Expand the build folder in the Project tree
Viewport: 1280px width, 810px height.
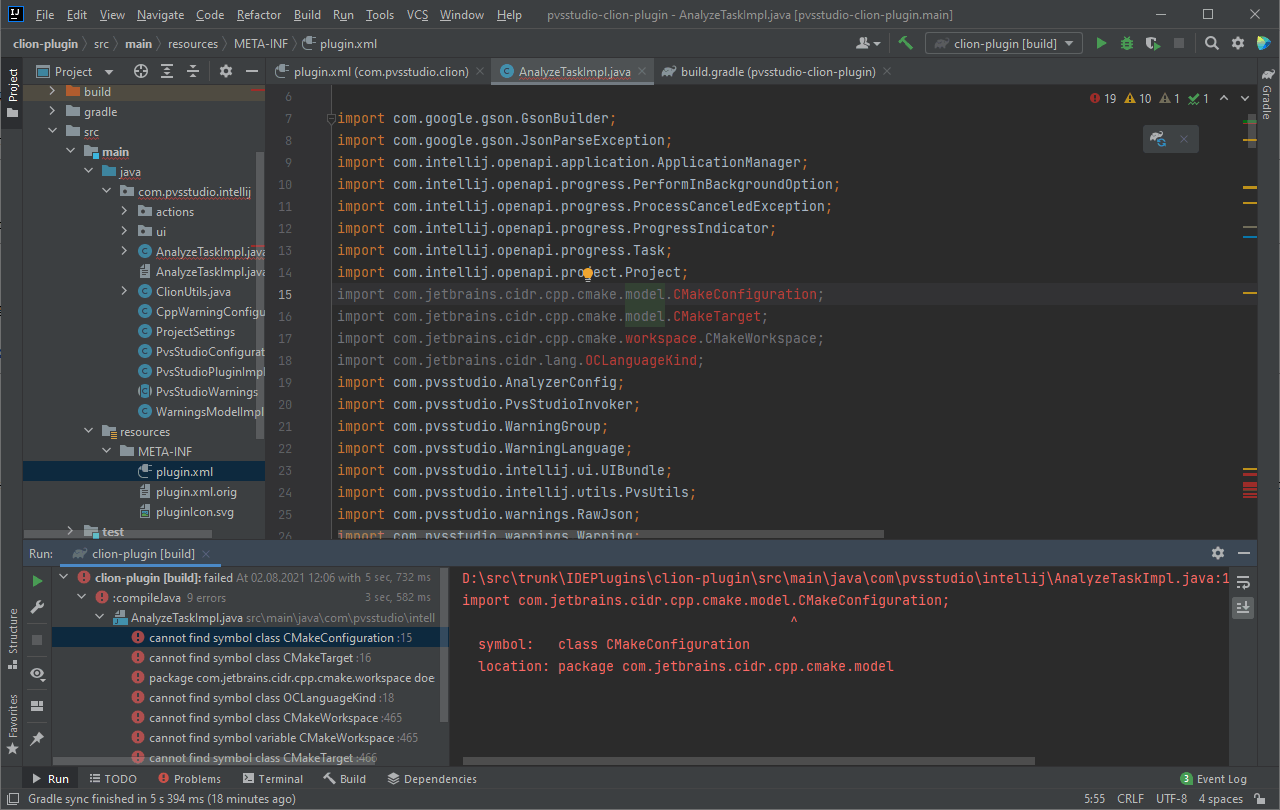coord(52,91)
